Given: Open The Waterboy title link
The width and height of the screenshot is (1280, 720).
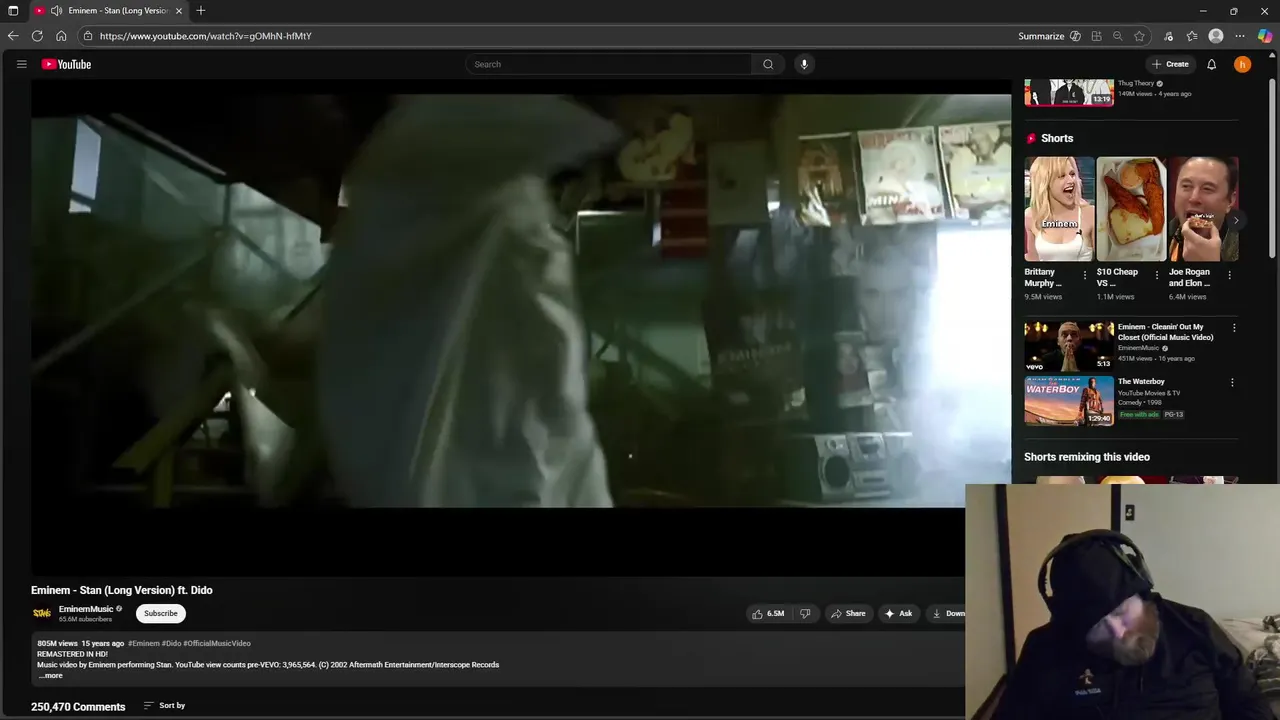Looking at the screenshot, I should coord(1141,381).
